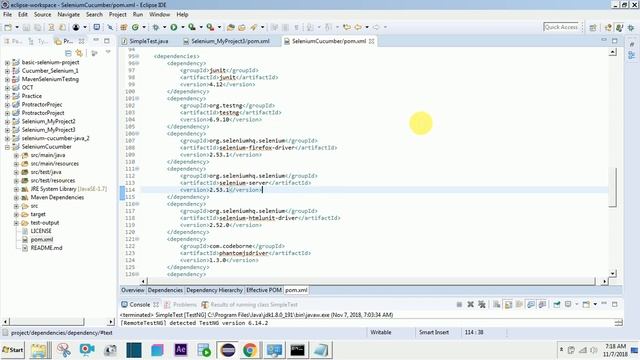The image size is (640, 360).
Task: Click Collapse All in Project Explorer
Action: [68, 53]
